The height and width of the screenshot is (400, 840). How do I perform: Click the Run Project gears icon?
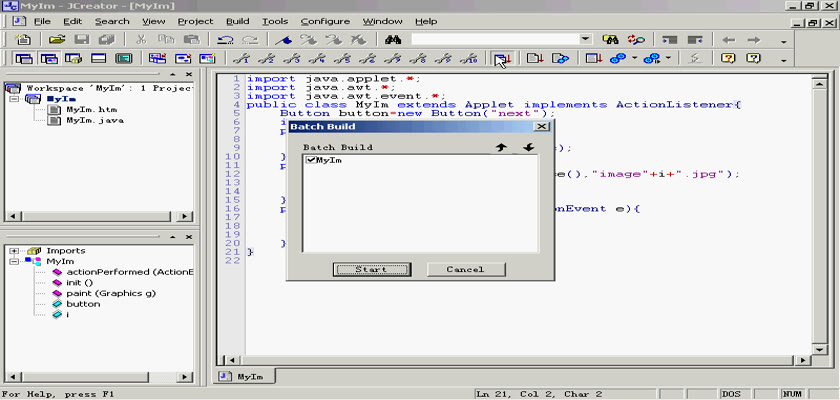(651, 58)
